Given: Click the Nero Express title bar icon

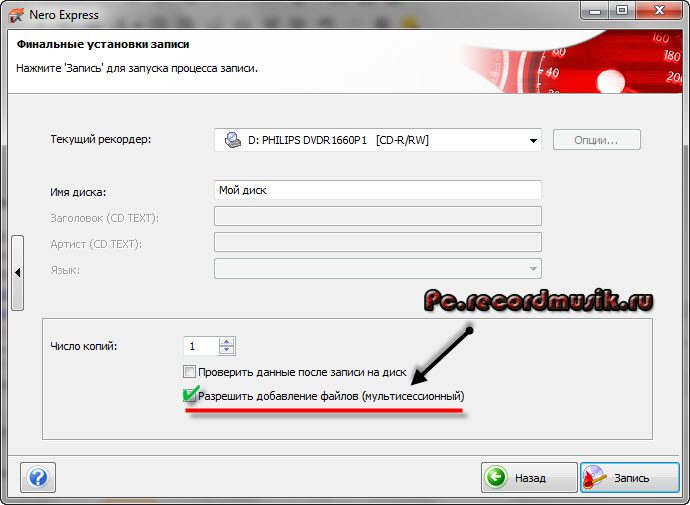Looking at the screenshot, I should tap(15, 15).
